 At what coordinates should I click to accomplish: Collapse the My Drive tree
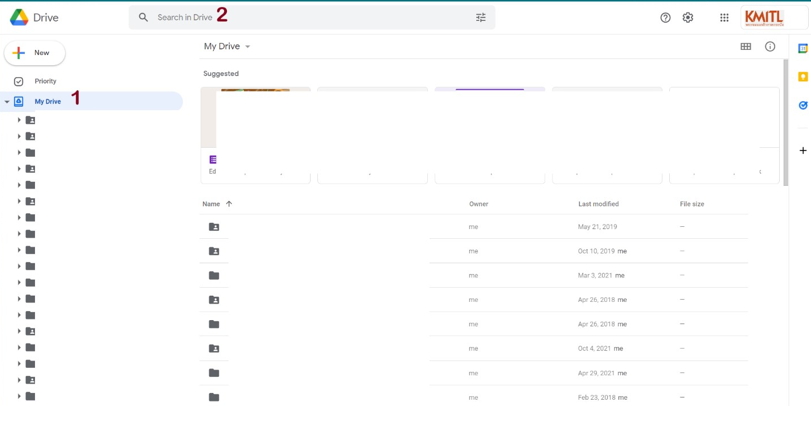tap(7, 102)
